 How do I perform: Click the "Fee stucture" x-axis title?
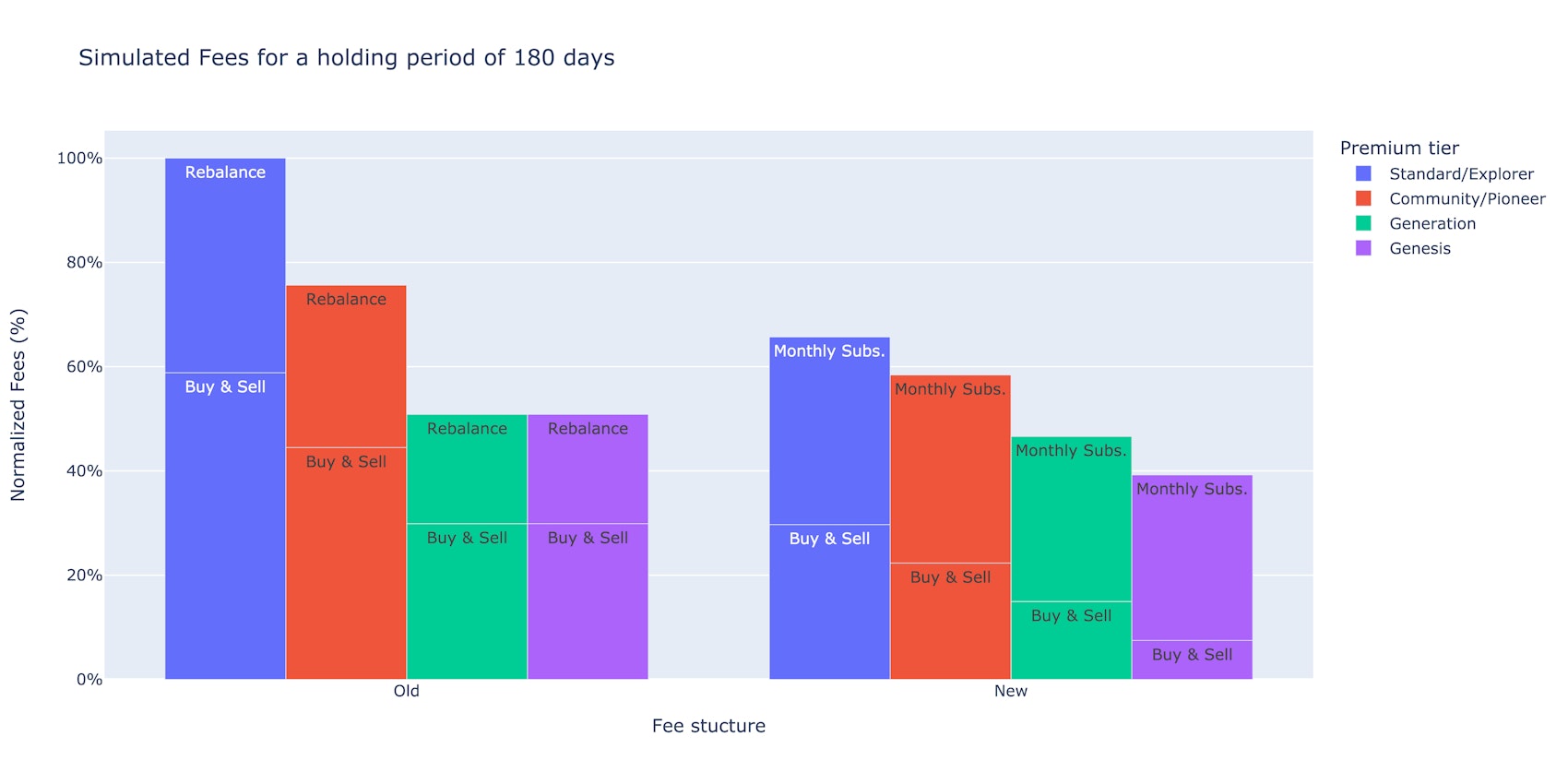click(x=708, y=726)
